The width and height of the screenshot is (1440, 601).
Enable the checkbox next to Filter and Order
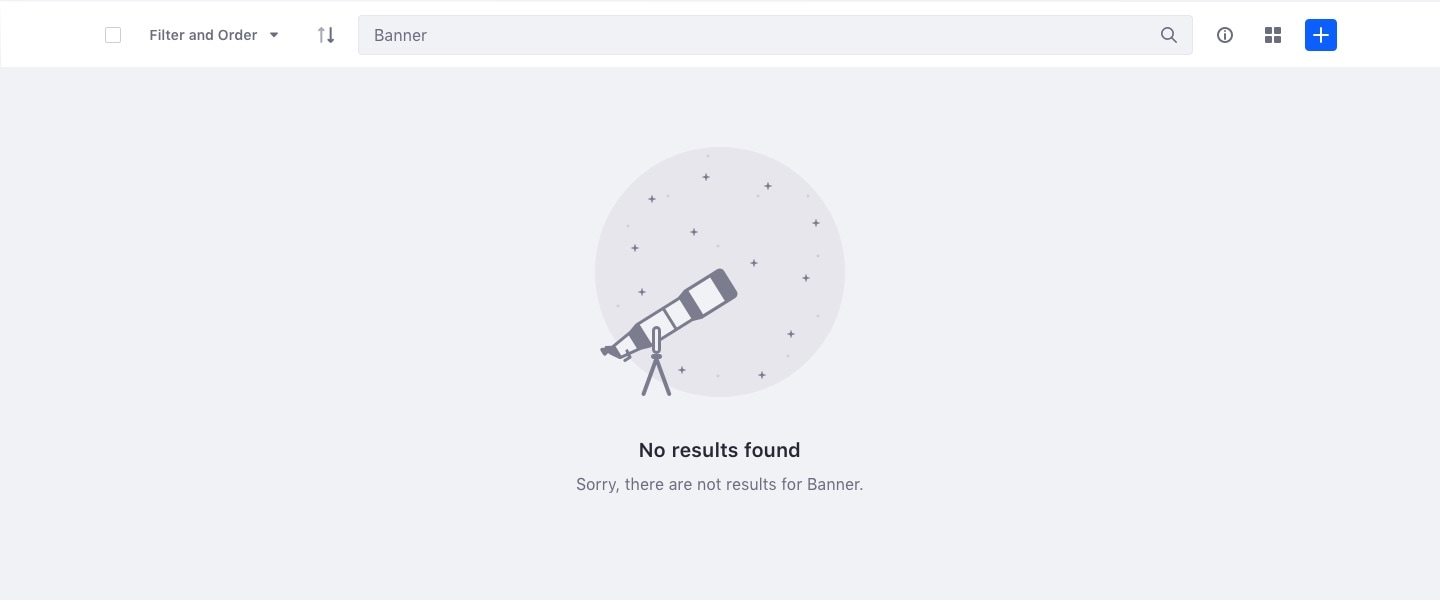tap(113, 34)
